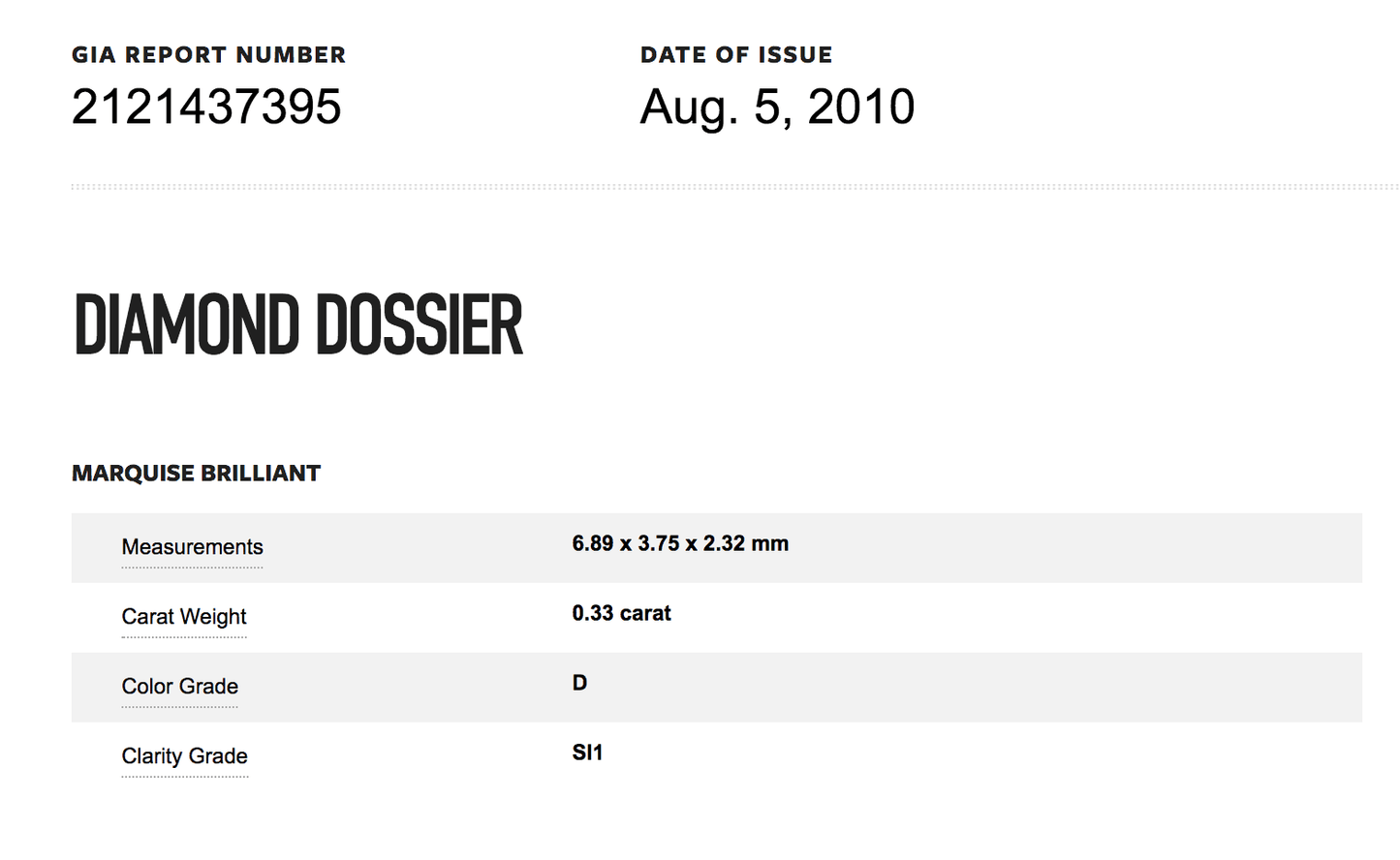Click the Clarity Grade label link

pos(184,756)
